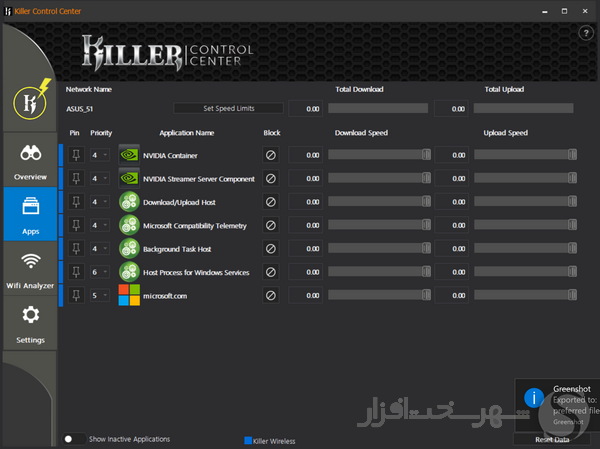This screenshot has width=600, height=449.
Task: Click the Set Speed Limits button
Action: click(228, 108)
